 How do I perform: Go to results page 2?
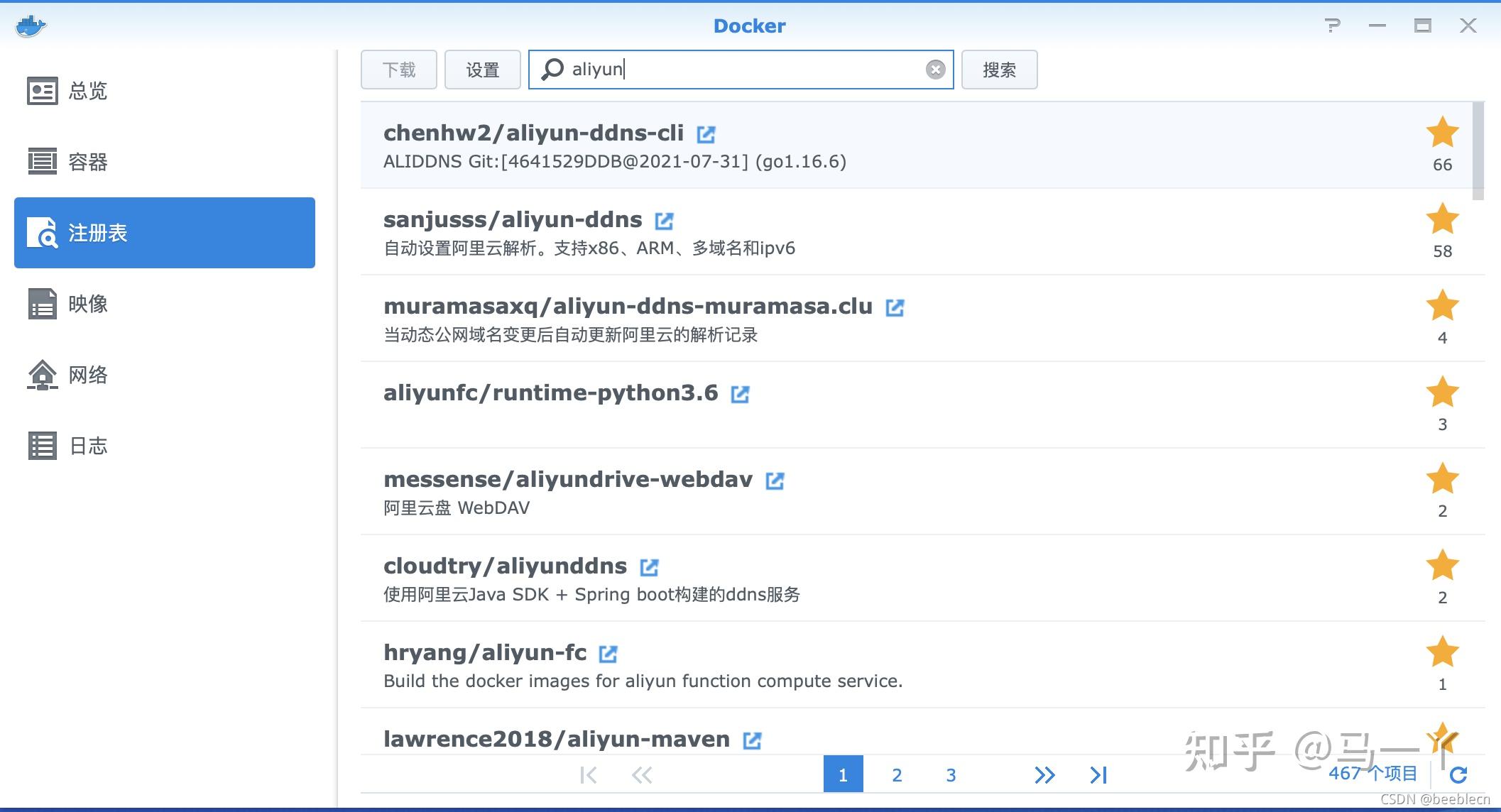(897, 774)
